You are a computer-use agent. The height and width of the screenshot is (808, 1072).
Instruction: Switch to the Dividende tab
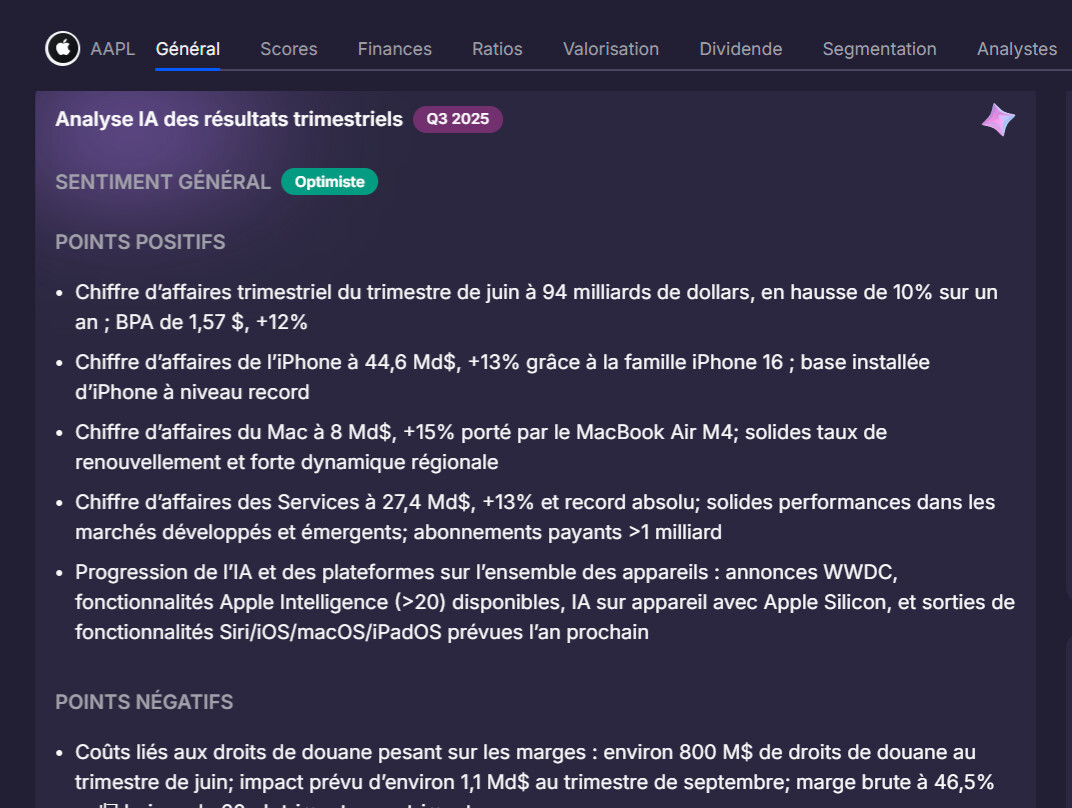coord(740,48)
